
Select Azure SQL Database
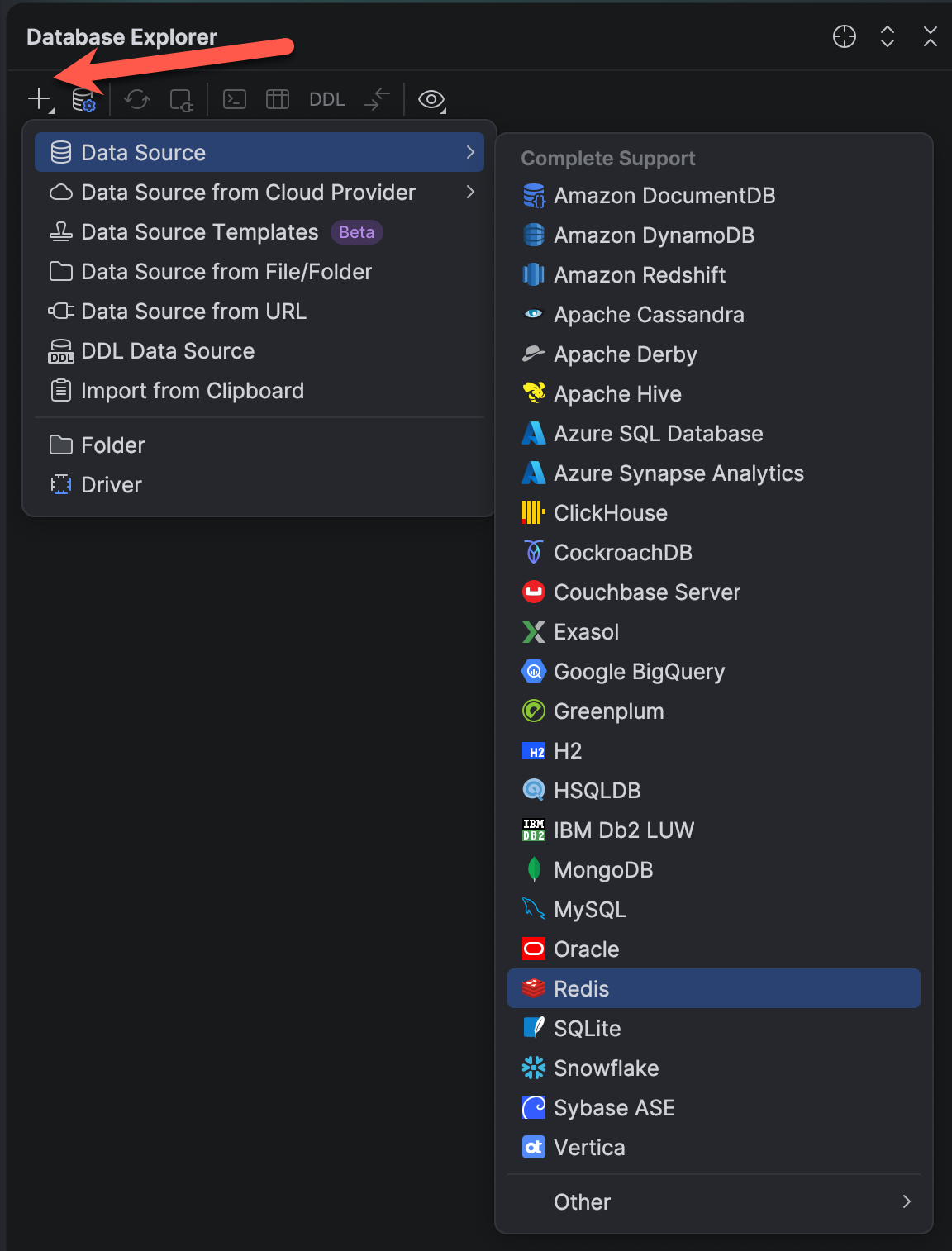(x=714, y=434)
